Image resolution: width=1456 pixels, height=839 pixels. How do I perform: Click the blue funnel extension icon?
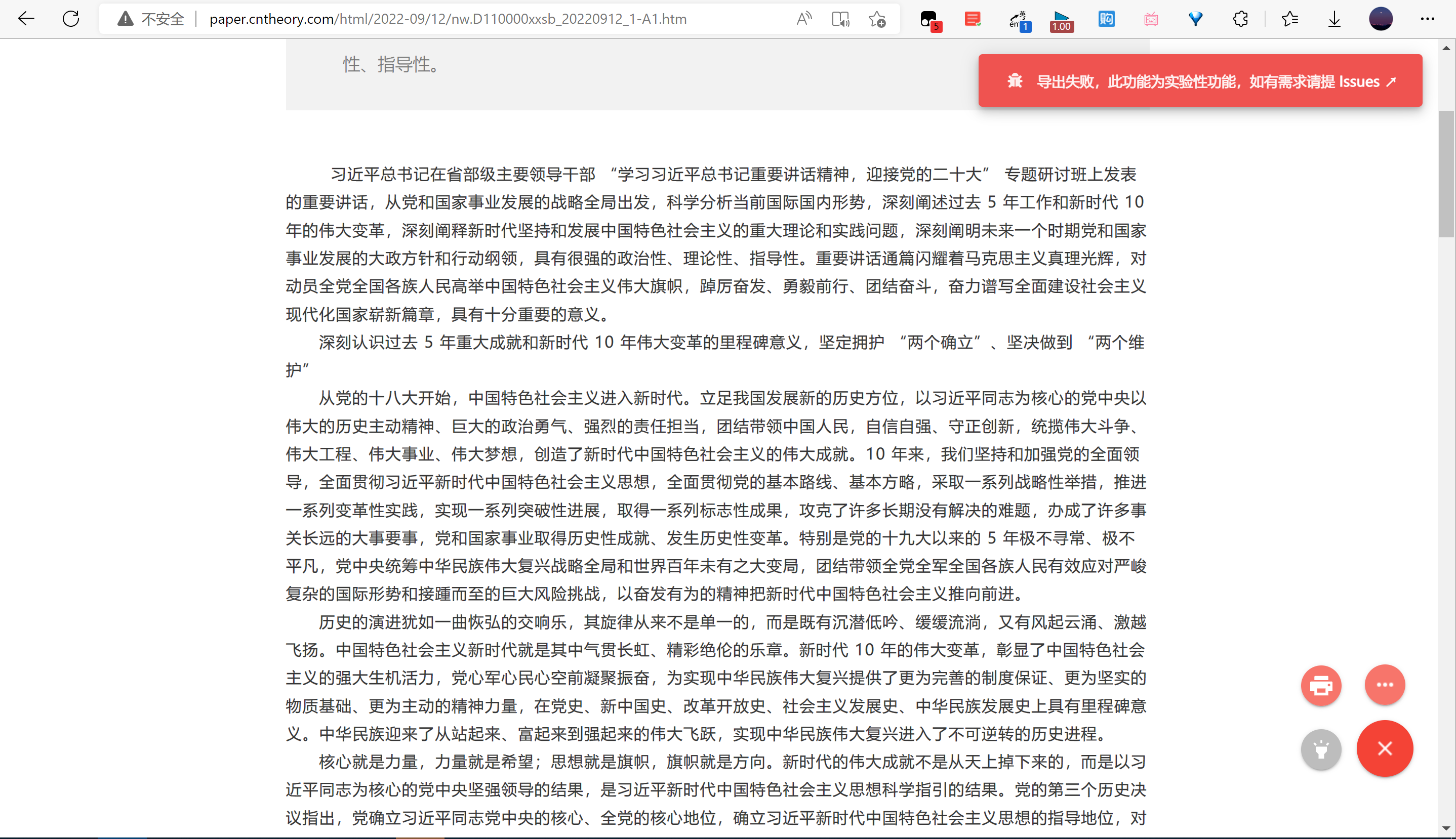click(x=1194, y=18)
